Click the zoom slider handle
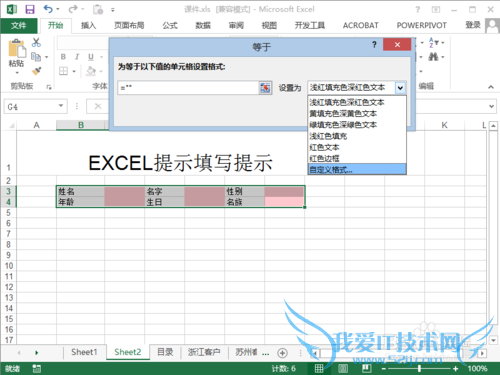The width and height of the screenshot is (500, 375). point(419,369)
